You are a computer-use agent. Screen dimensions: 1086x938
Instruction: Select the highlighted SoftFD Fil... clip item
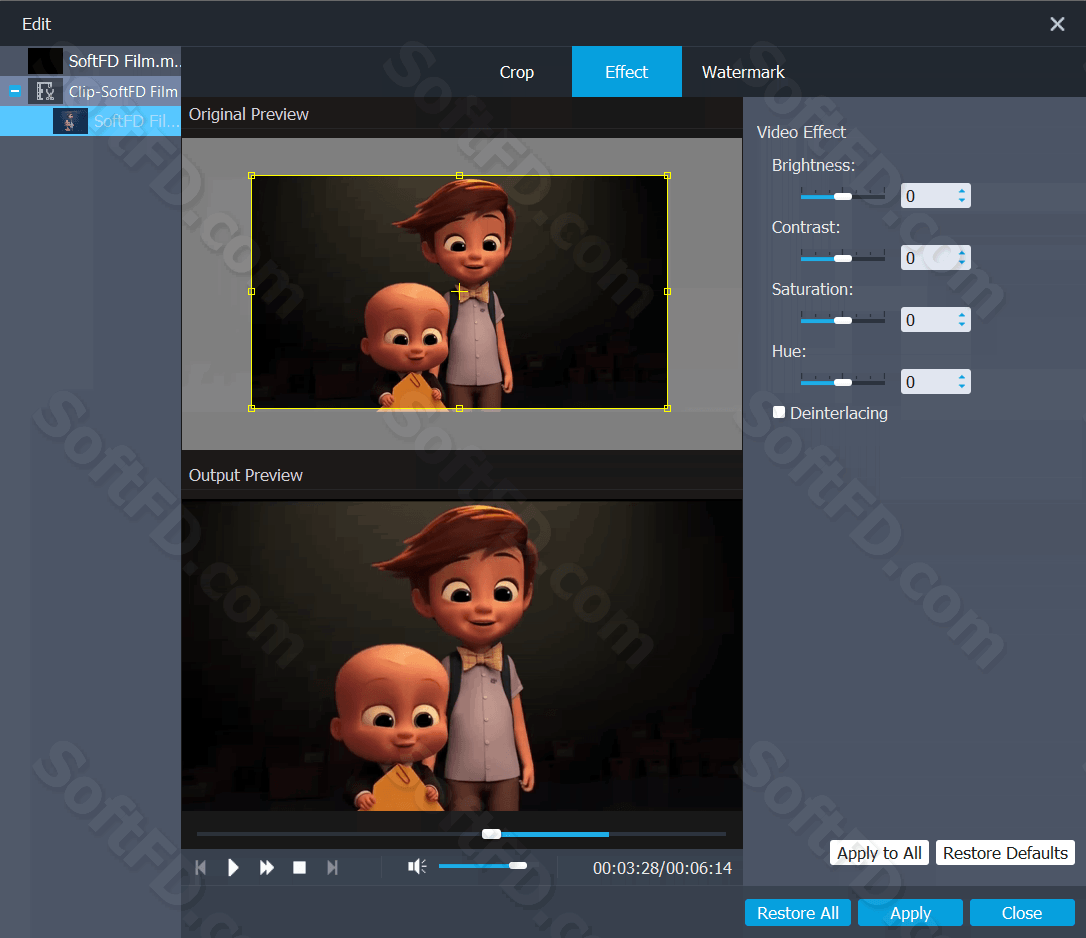pos(90,121)
